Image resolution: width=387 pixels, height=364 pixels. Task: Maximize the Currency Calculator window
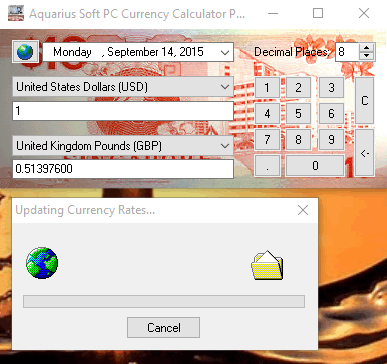318,13
